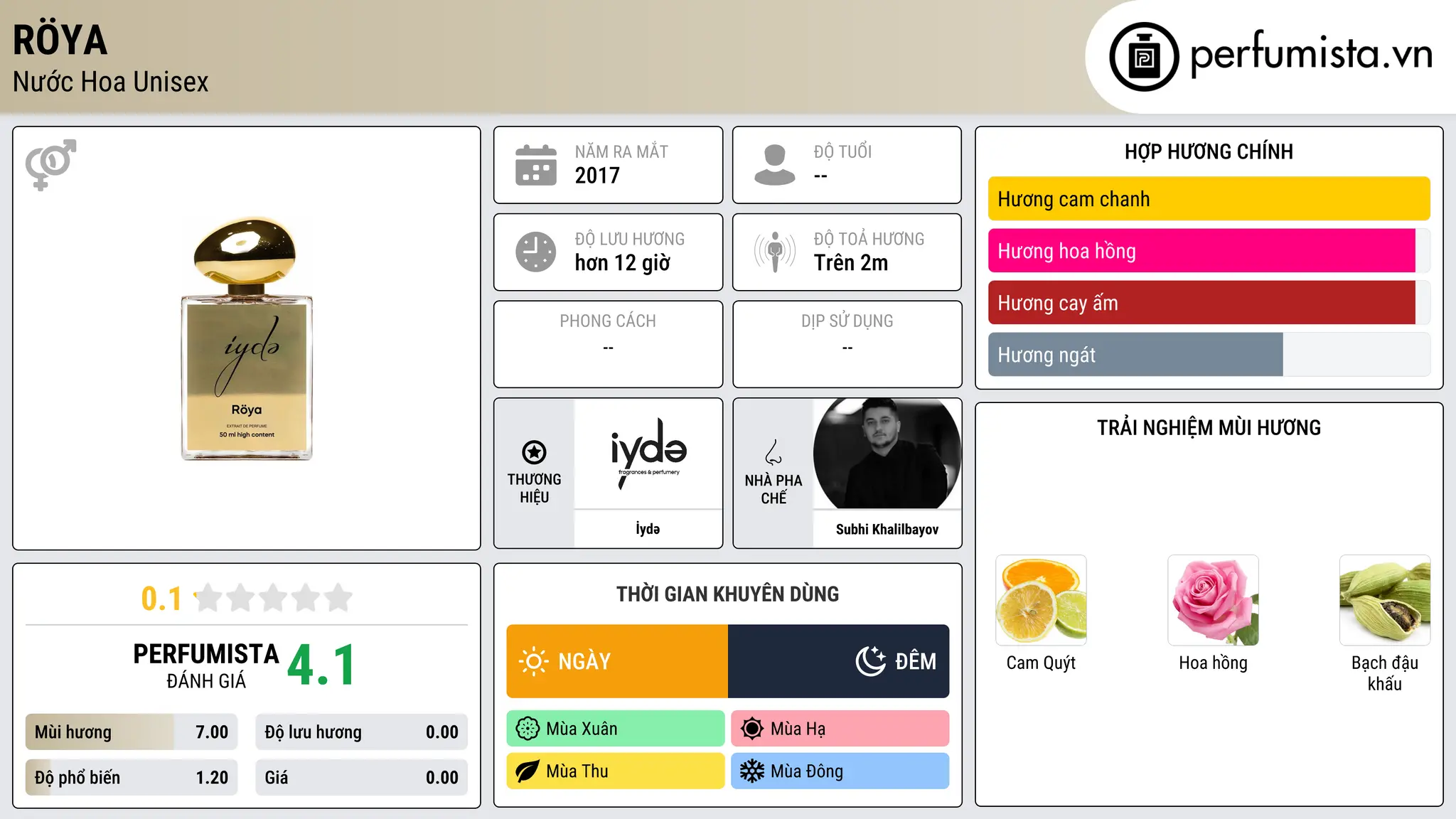Screen dimensions: 1456x819
Task: Select the Cam Quýt note image
Action: (1041, 600)
